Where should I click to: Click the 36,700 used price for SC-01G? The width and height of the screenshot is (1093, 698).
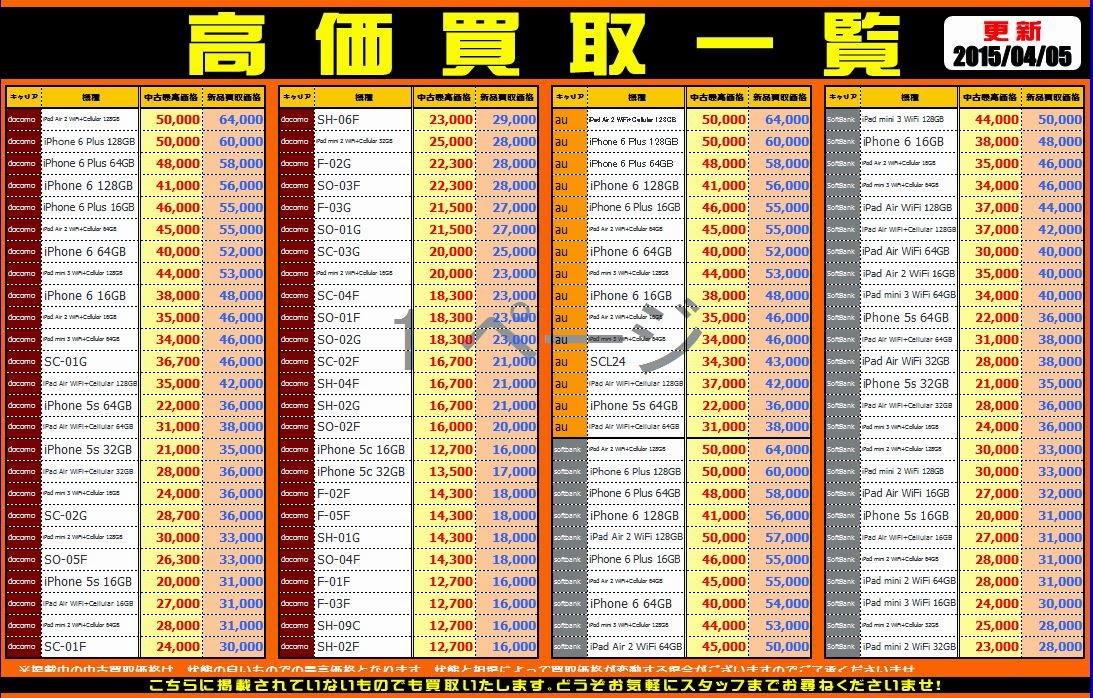click(178, 362)
